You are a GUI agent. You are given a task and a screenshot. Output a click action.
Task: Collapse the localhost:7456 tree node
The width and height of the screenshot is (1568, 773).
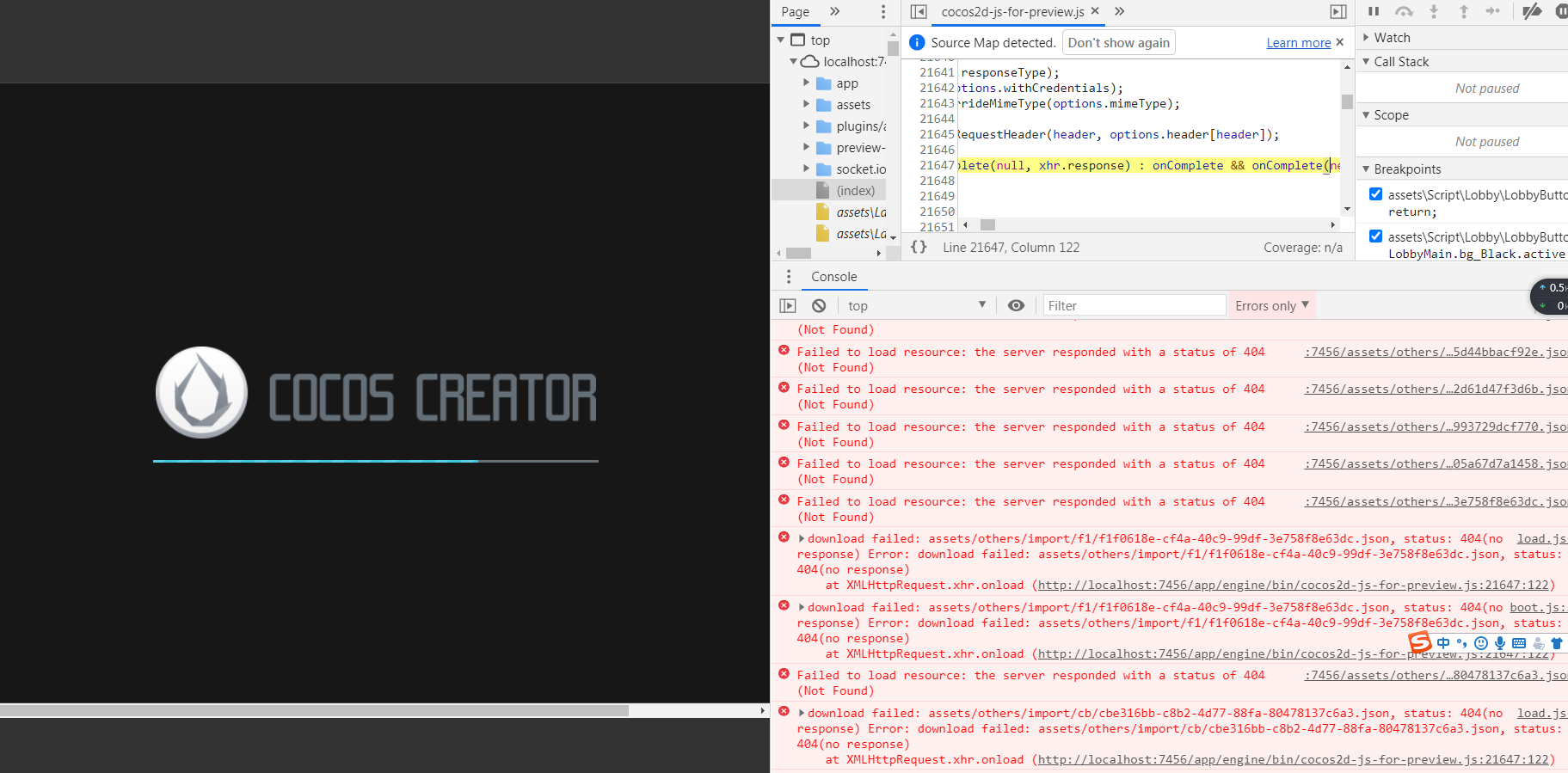(x=794, y=61)
